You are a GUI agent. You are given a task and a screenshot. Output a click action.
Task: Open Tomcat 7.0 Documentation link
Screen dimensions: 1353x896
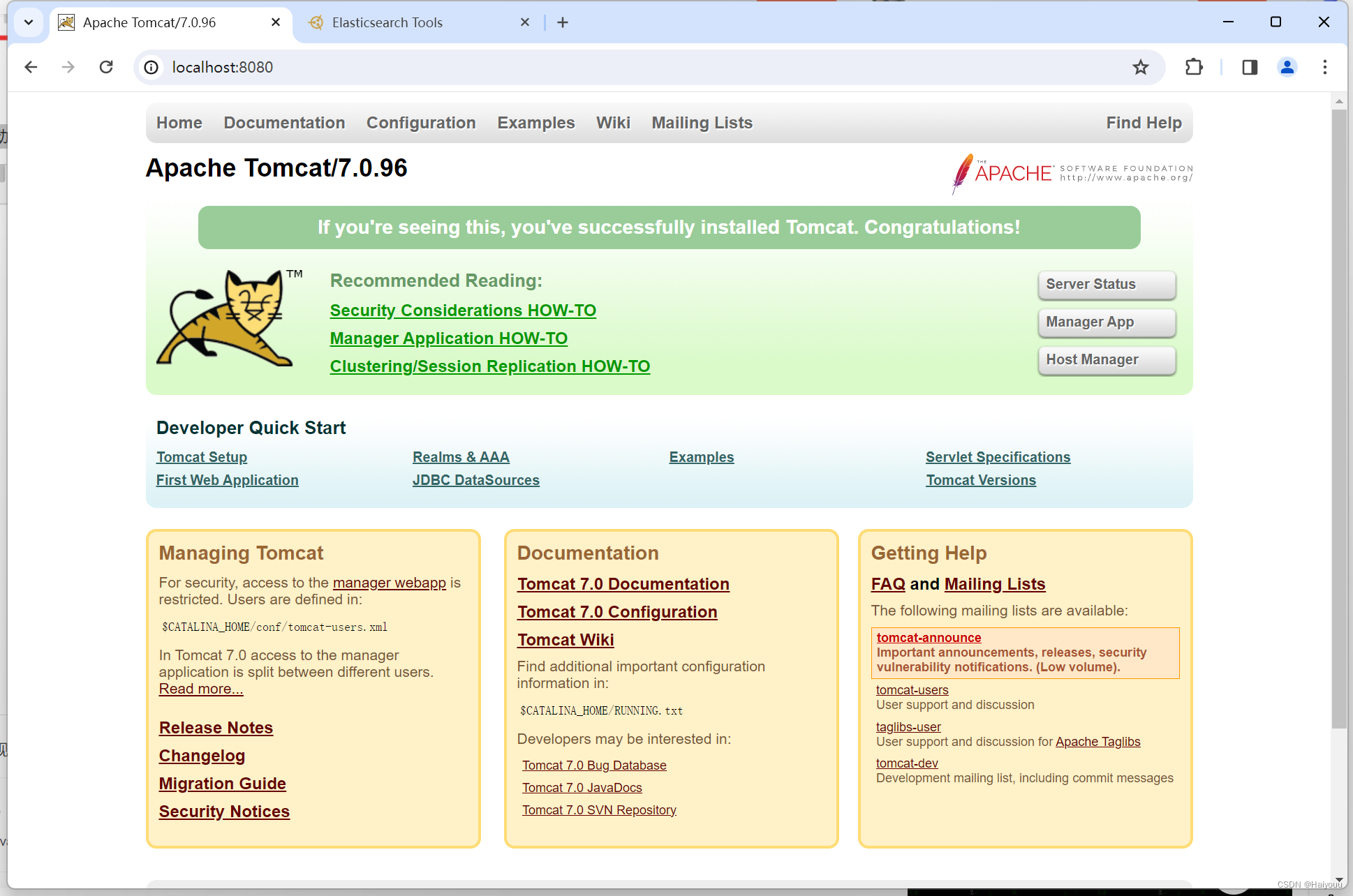(x=623, y=584)
